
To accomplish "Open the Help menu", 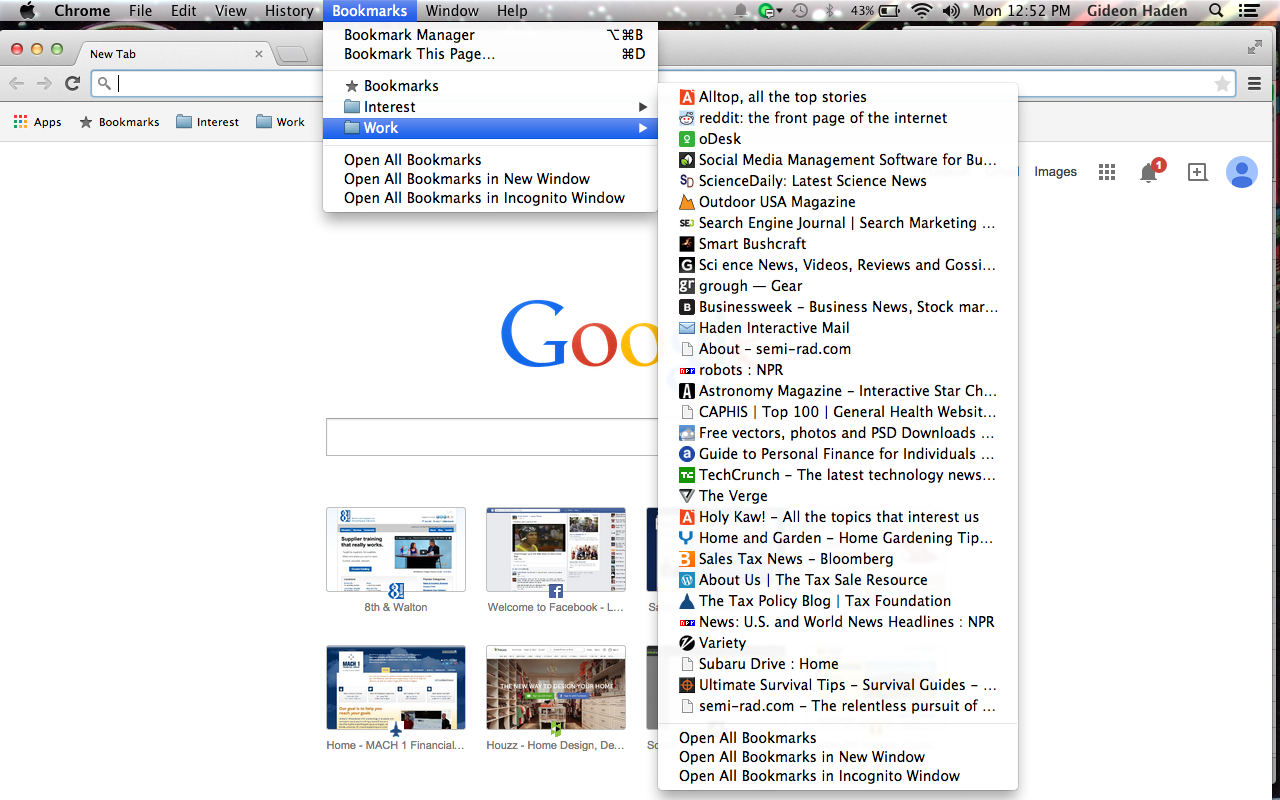I will click(x=512, y=11).
